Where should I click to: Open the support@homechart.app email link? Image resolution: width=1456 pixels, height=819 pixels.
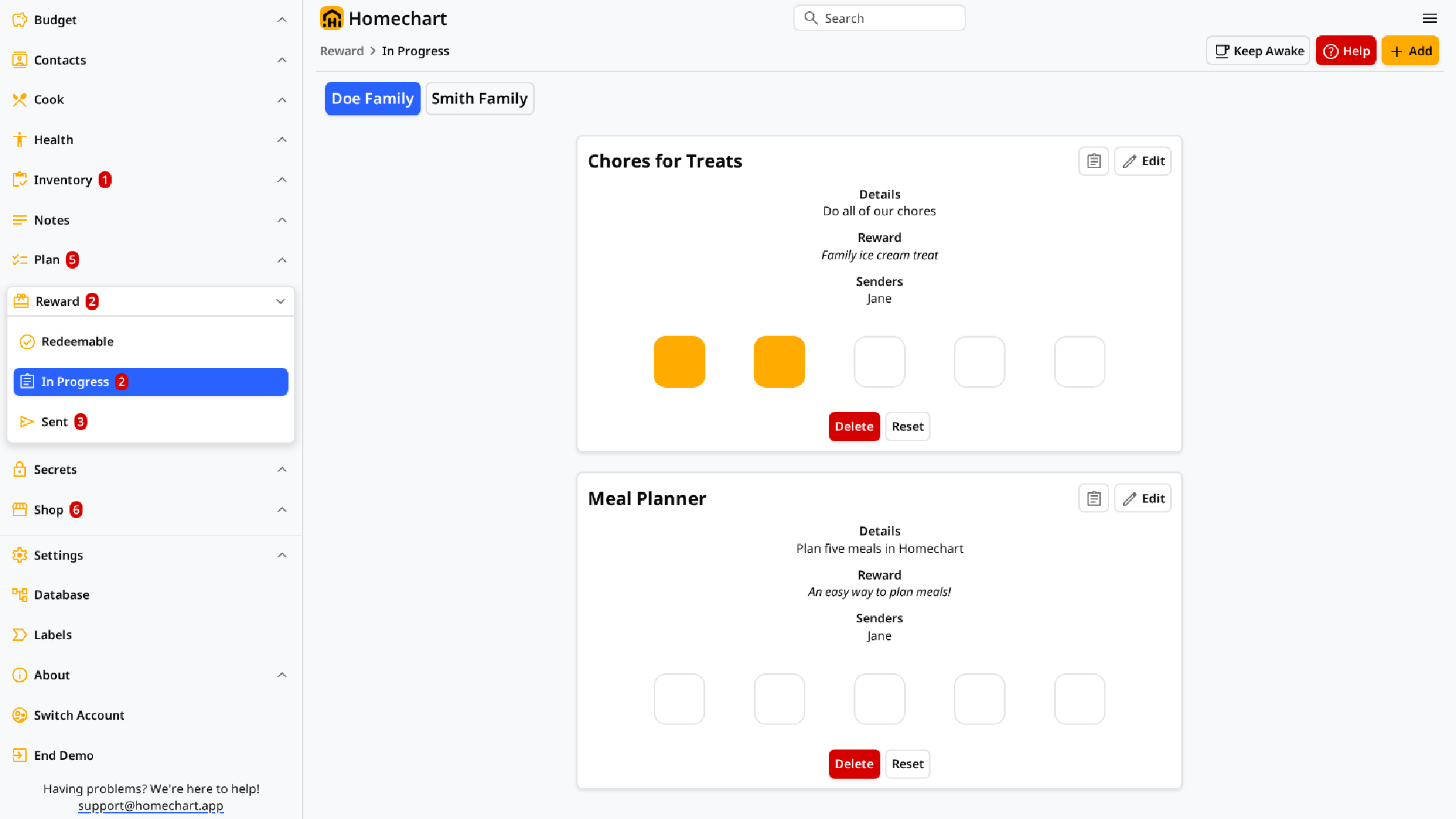[151, 805]
